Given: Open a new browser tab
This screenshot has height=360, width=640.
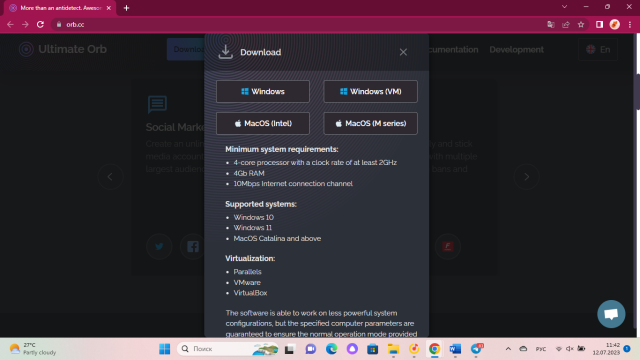Looking at the screenshot, I should click(126, 8).
